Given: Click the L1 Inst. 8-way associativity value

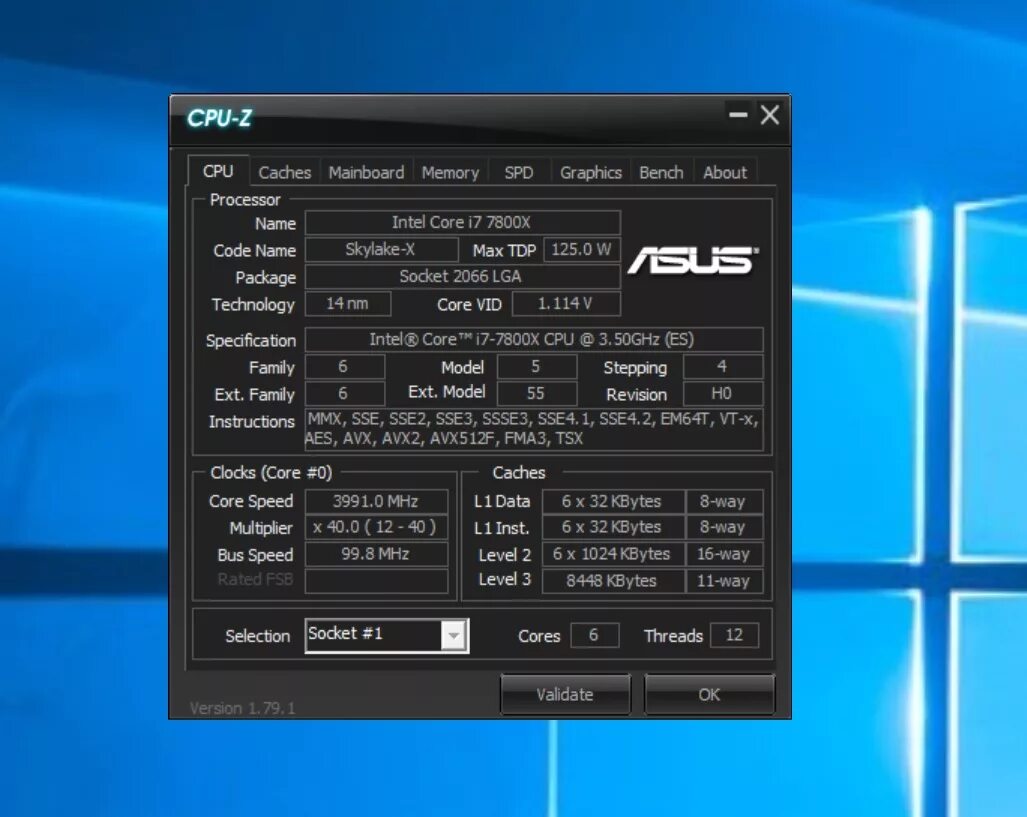Looking at the screenshot, I should coord(724,527).
